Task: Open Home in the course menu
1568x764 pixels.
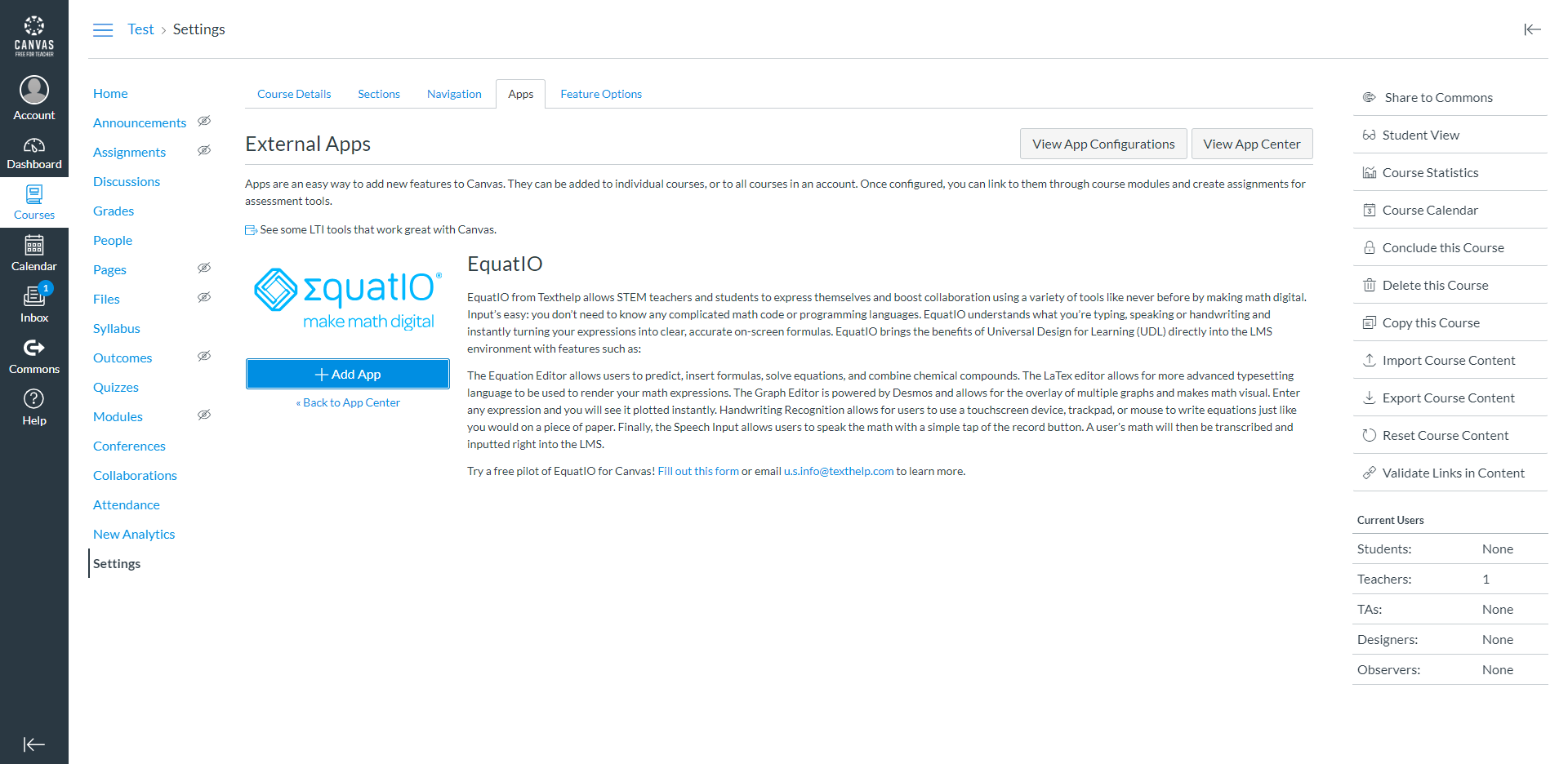Action: coord(110,93)
